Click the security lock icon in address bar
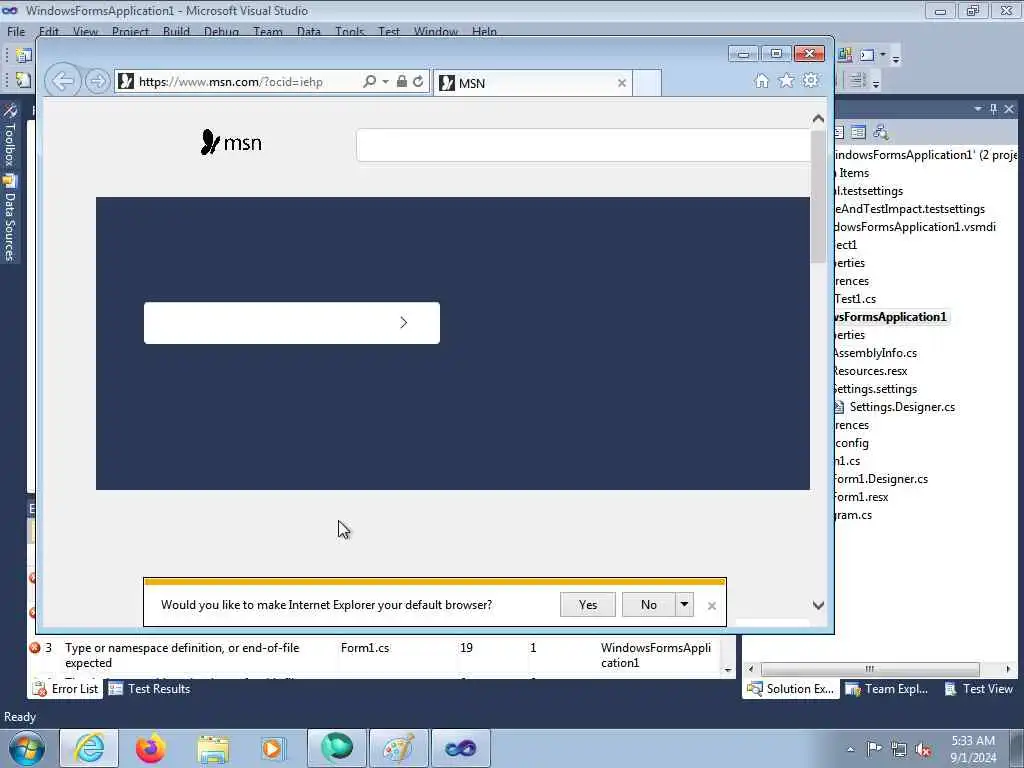This screenshot has height=768, width=1024. point(402,81)
